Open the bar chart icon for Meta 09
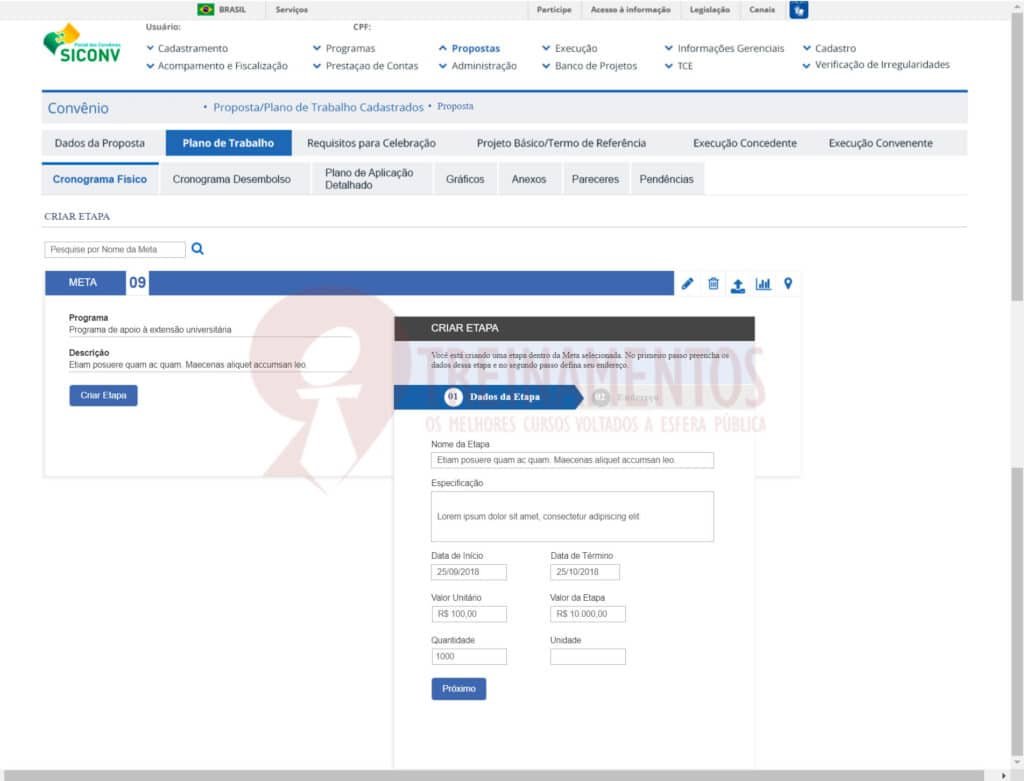The height and width of the screenshot is (781, 1024). pyautogui.click(x=763, y=284)
